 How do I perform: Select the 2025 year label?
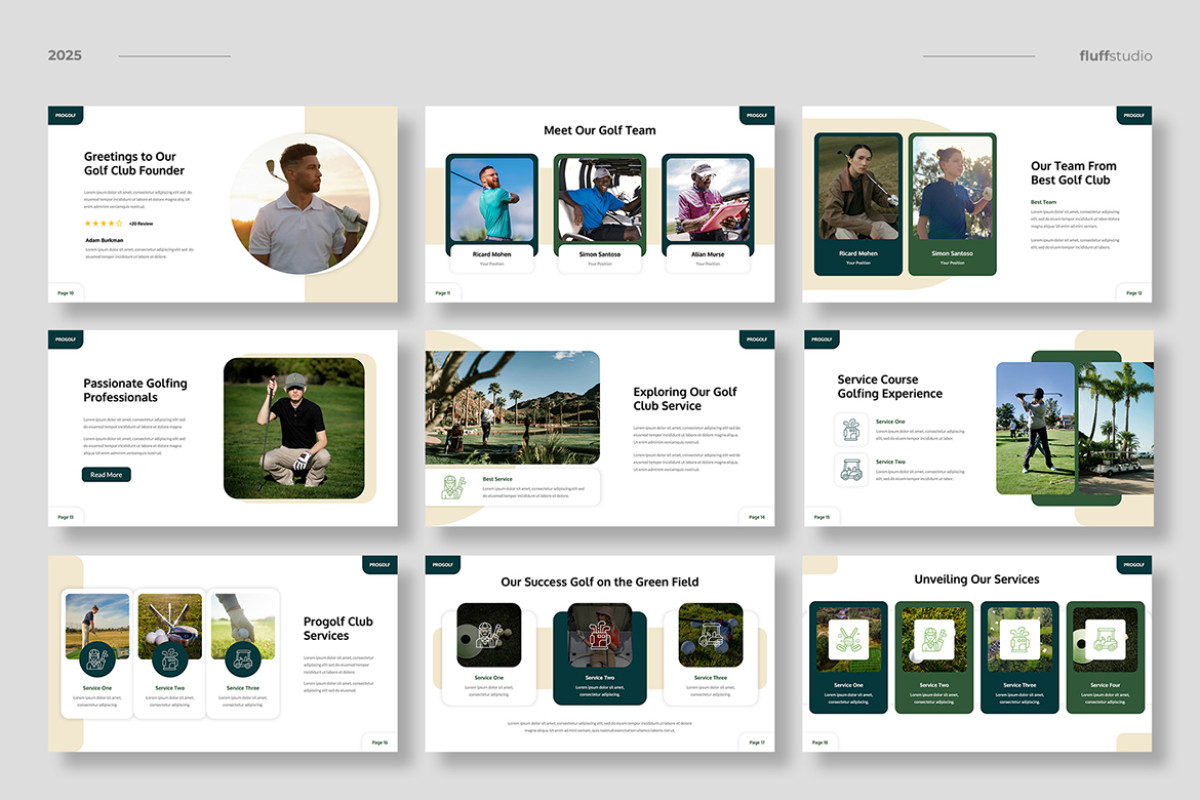click(x=65, y=55)
